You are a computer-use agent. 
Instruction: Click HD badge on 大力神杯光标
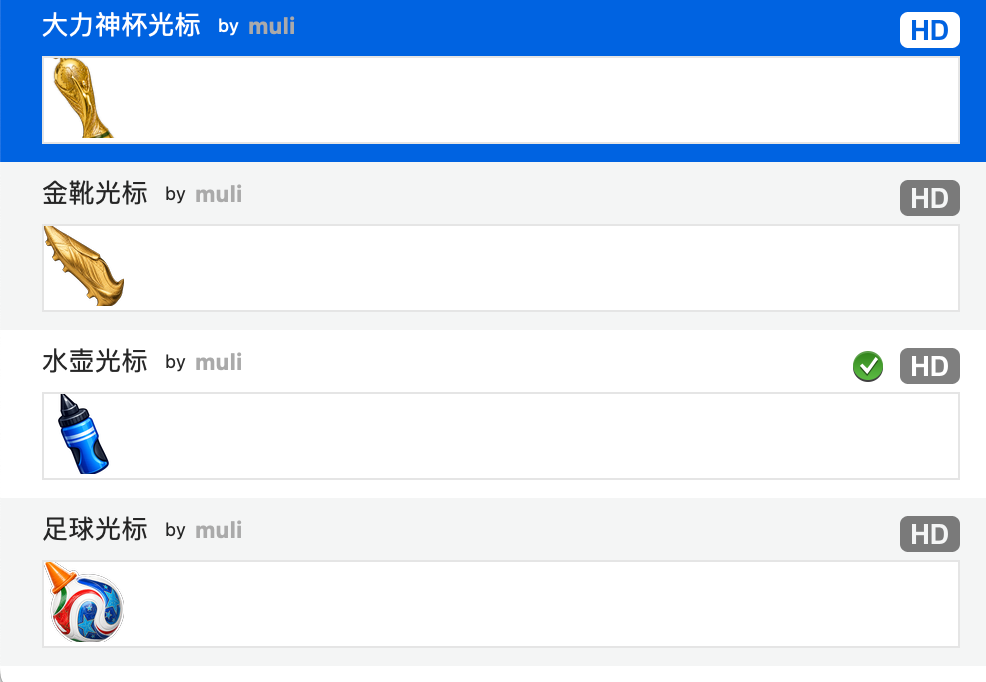click(x=929, y=30)
